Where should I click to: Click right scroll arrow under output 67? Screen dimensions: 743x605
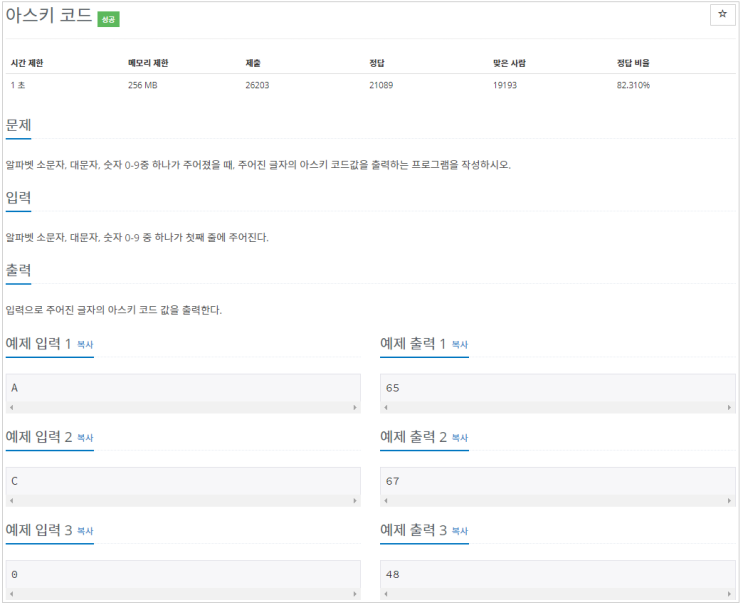tap(729, 501)
